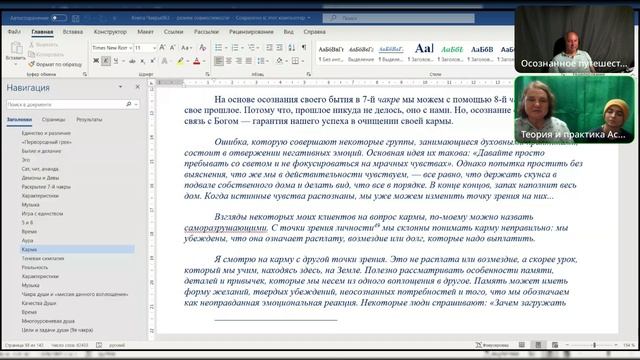Increase font size with the larger A icon
This screenshot has height=360, width=640.
(x=162, y=48)
